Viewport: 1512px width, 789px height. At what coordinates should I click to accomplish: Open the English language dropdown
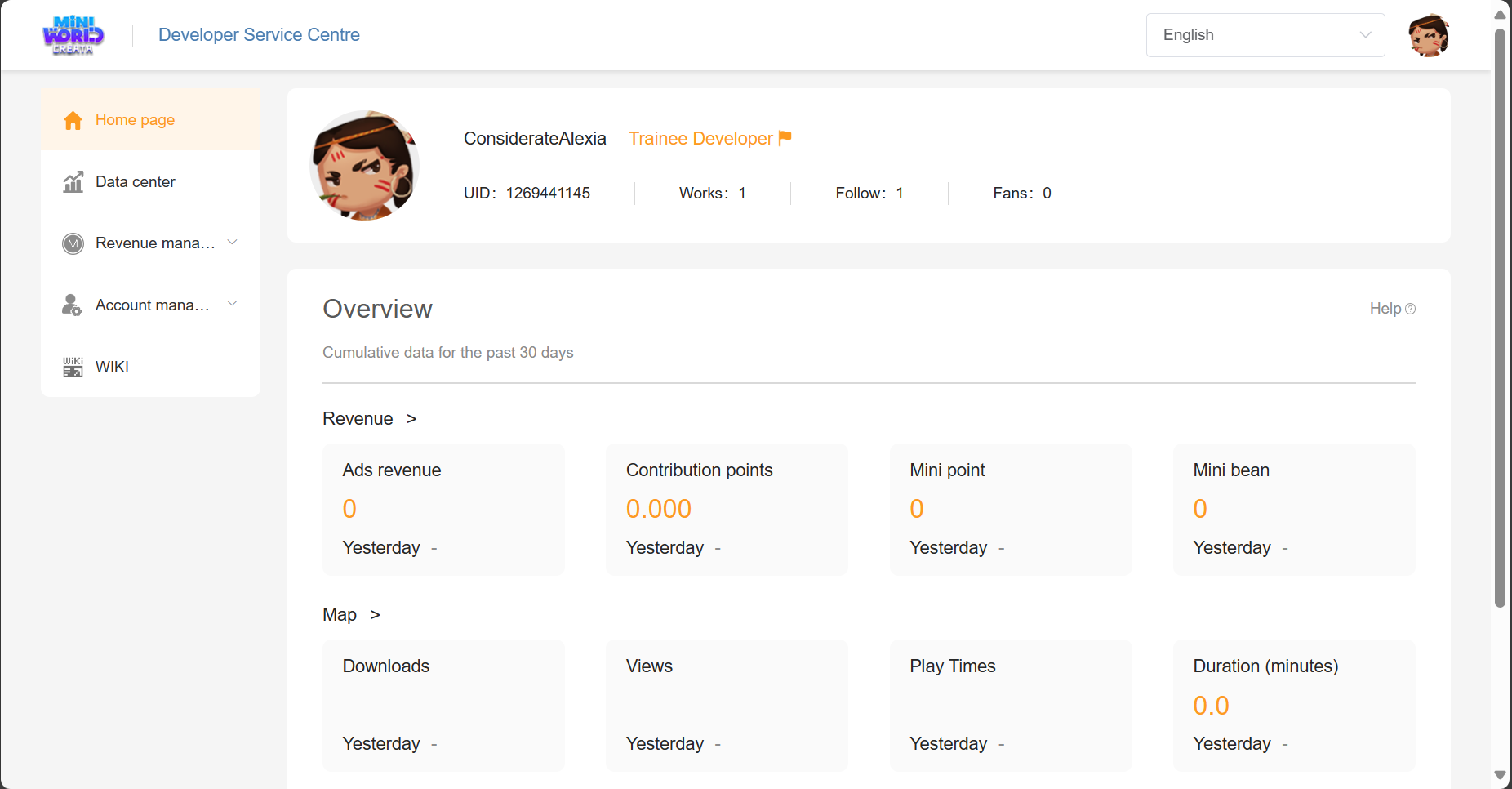1265,35
